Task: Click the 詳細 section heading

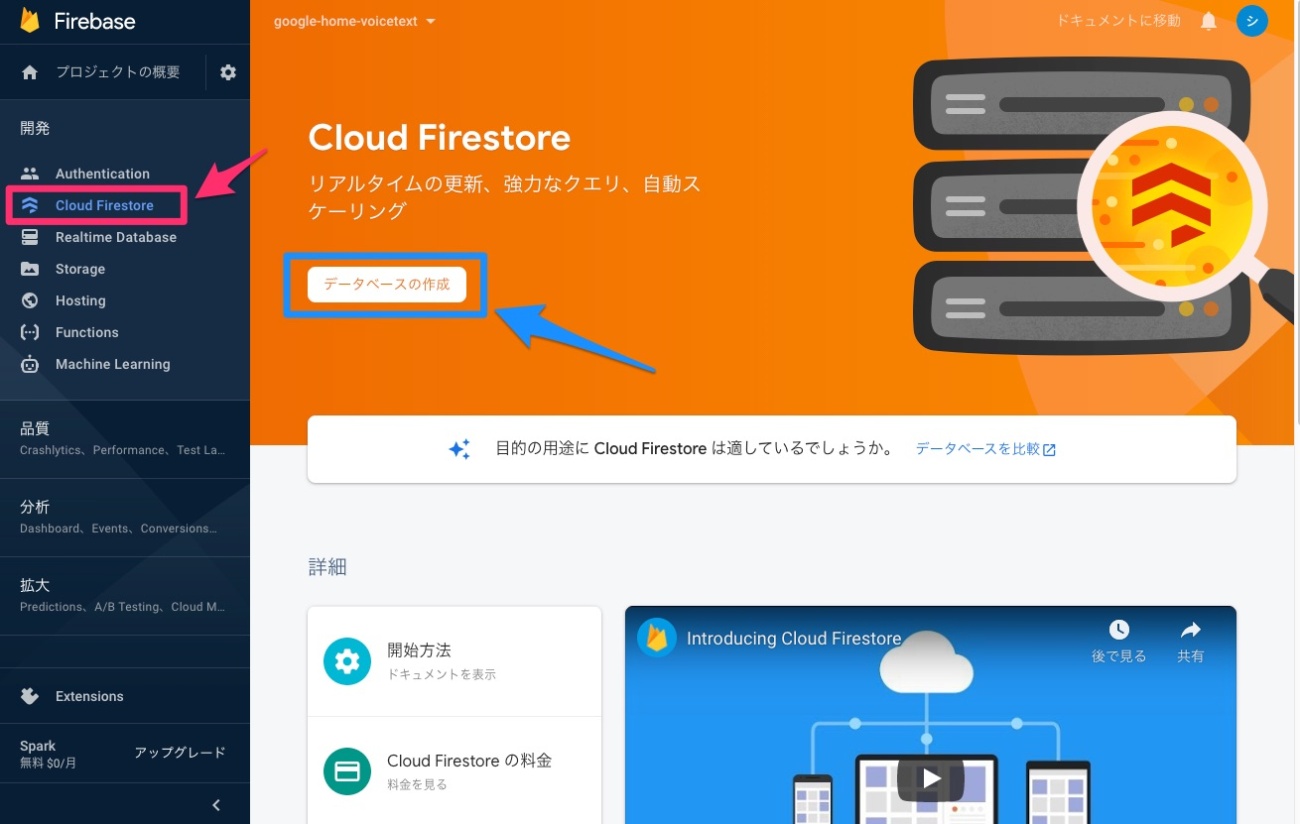Action: (327, 567)
